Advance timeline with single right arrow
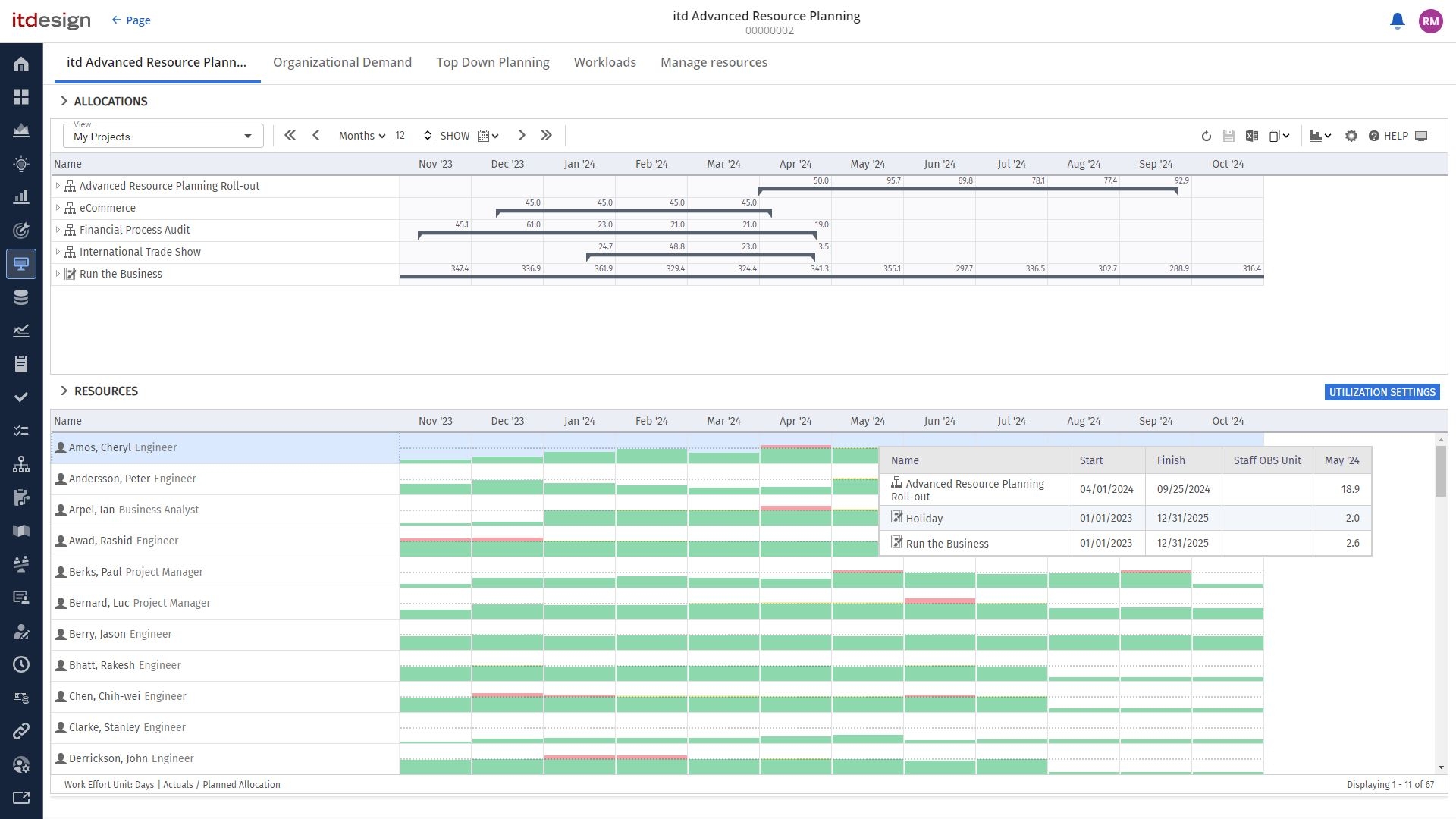Image resolution: width=1456 pixels, height=819 pixels. pyautogui.click(x=522, y=136)
